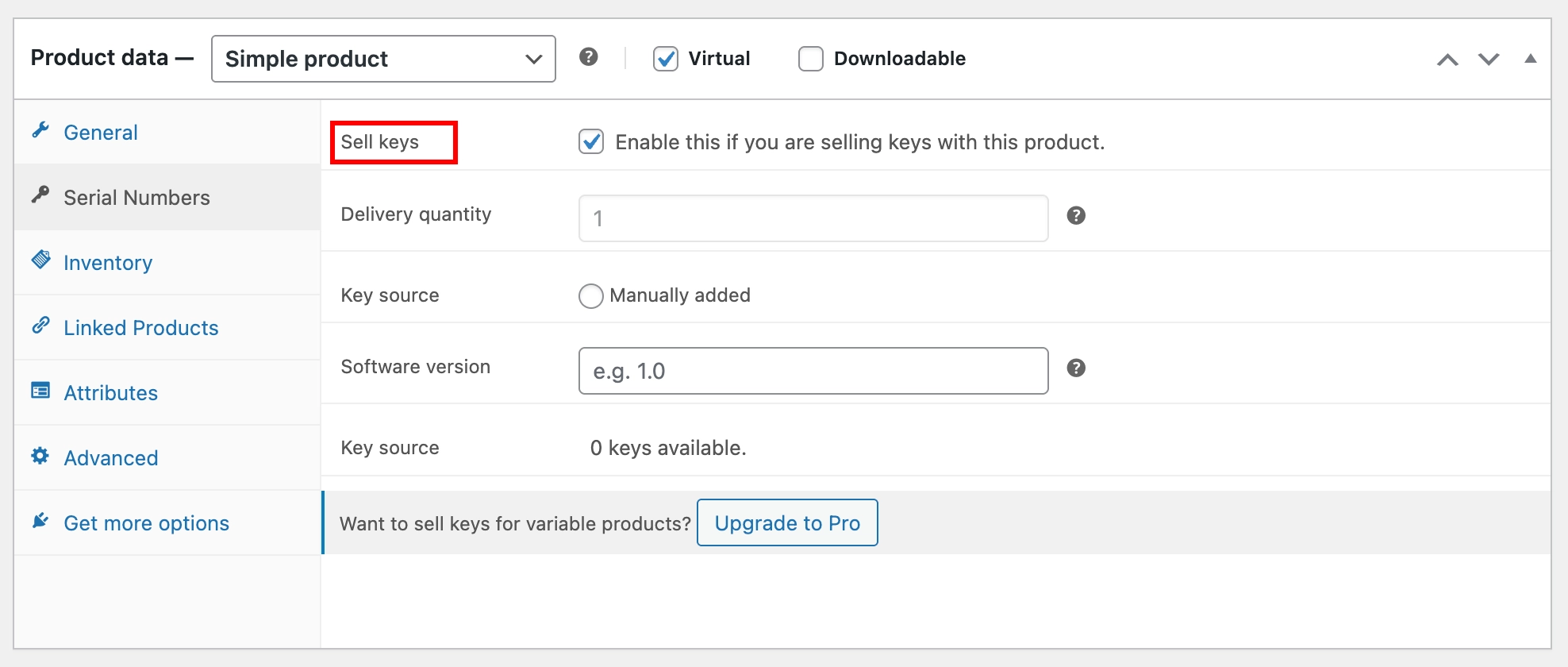Toggle the Sell keys enable checkbox
The width and height of the screenshot is (1568, 667).
(590, 142)
